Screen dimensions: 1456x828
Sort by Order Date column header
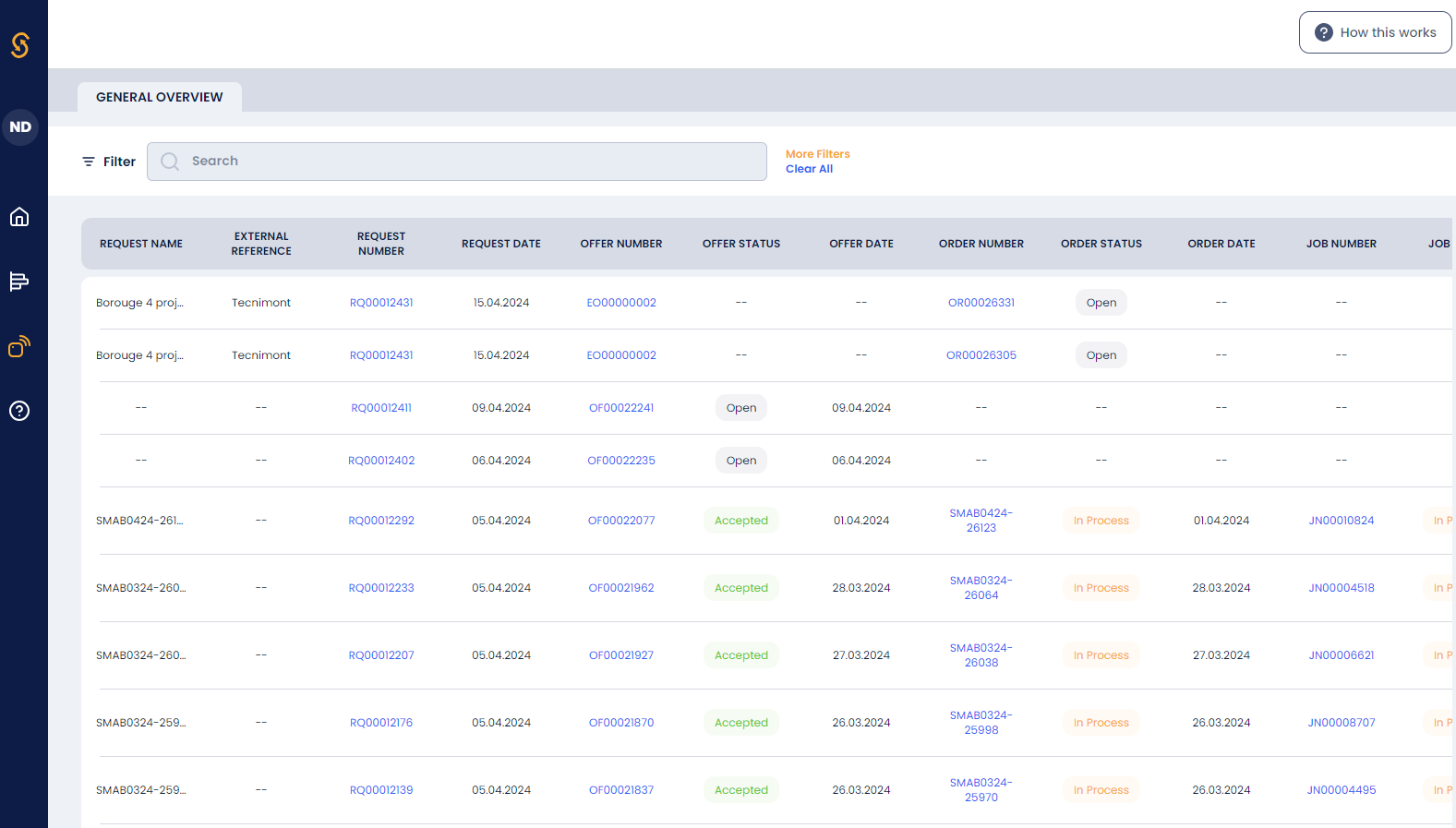[x=1221, y=244]
